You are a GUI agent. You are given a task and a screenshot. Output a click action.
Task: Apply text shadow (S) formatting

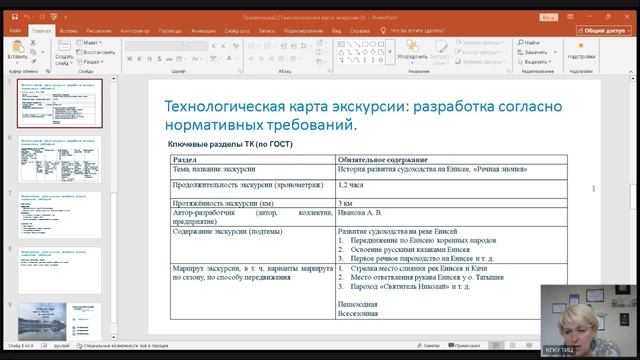click(159, 59)
